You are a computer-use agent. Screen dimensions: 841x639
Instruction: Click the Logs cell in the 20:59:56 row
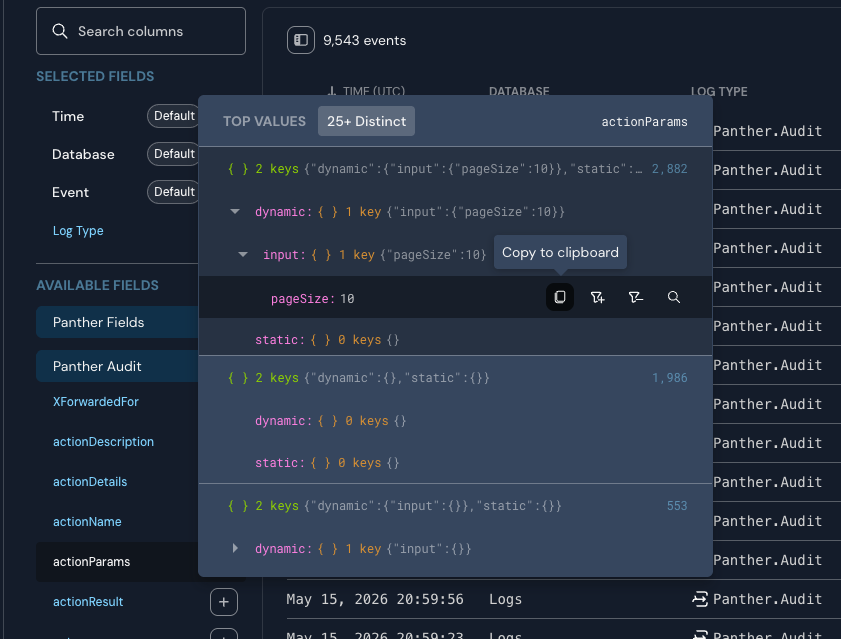coord(505,599)
